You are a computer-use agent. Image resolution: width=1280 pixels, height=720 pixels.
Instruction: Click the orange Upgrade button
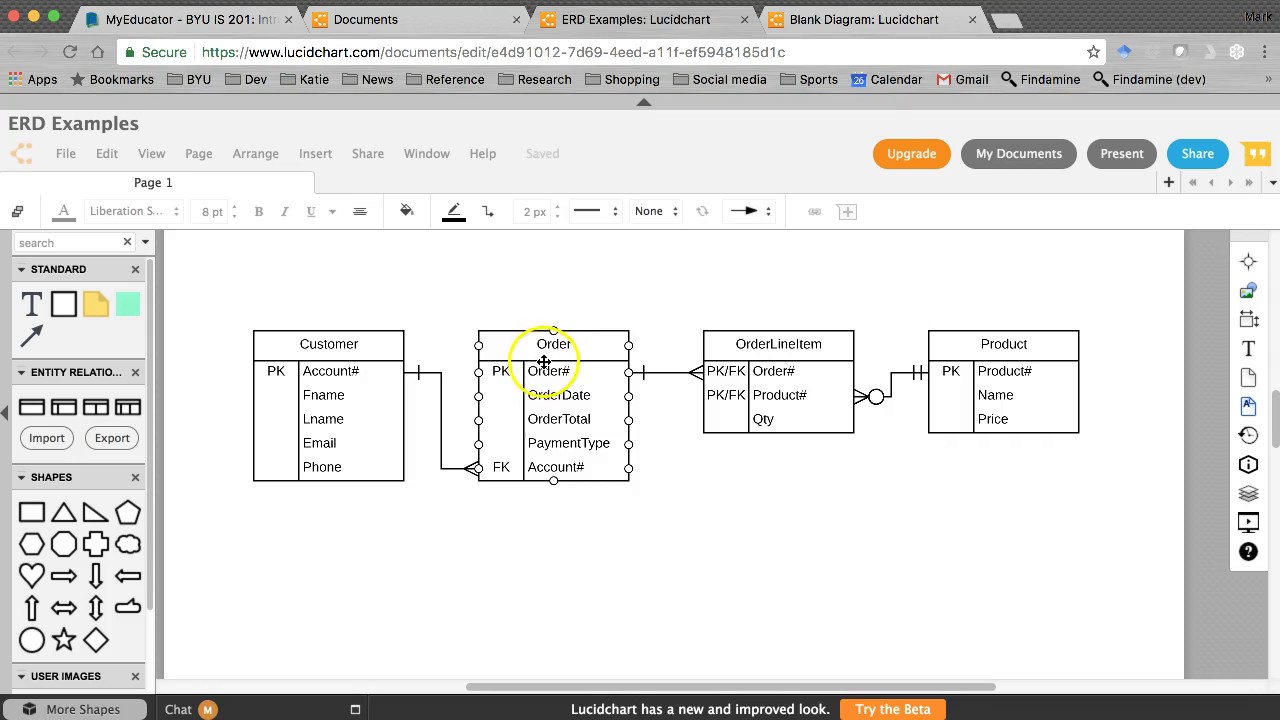[911, 153]
